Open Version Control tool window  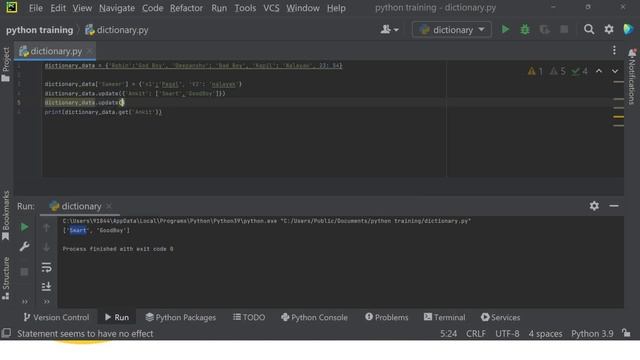click(x=56, y=317)
